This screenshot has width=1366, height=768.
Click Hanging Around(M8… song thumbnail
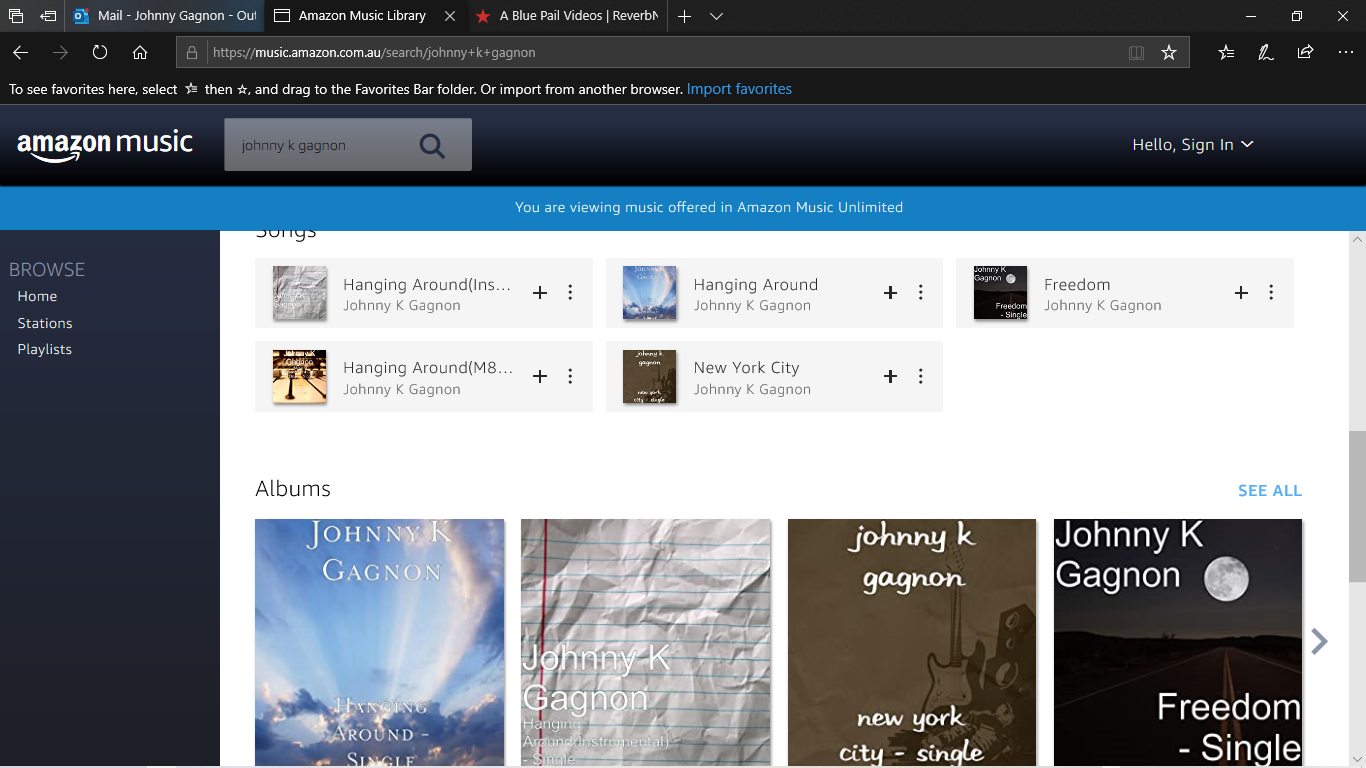300,376
